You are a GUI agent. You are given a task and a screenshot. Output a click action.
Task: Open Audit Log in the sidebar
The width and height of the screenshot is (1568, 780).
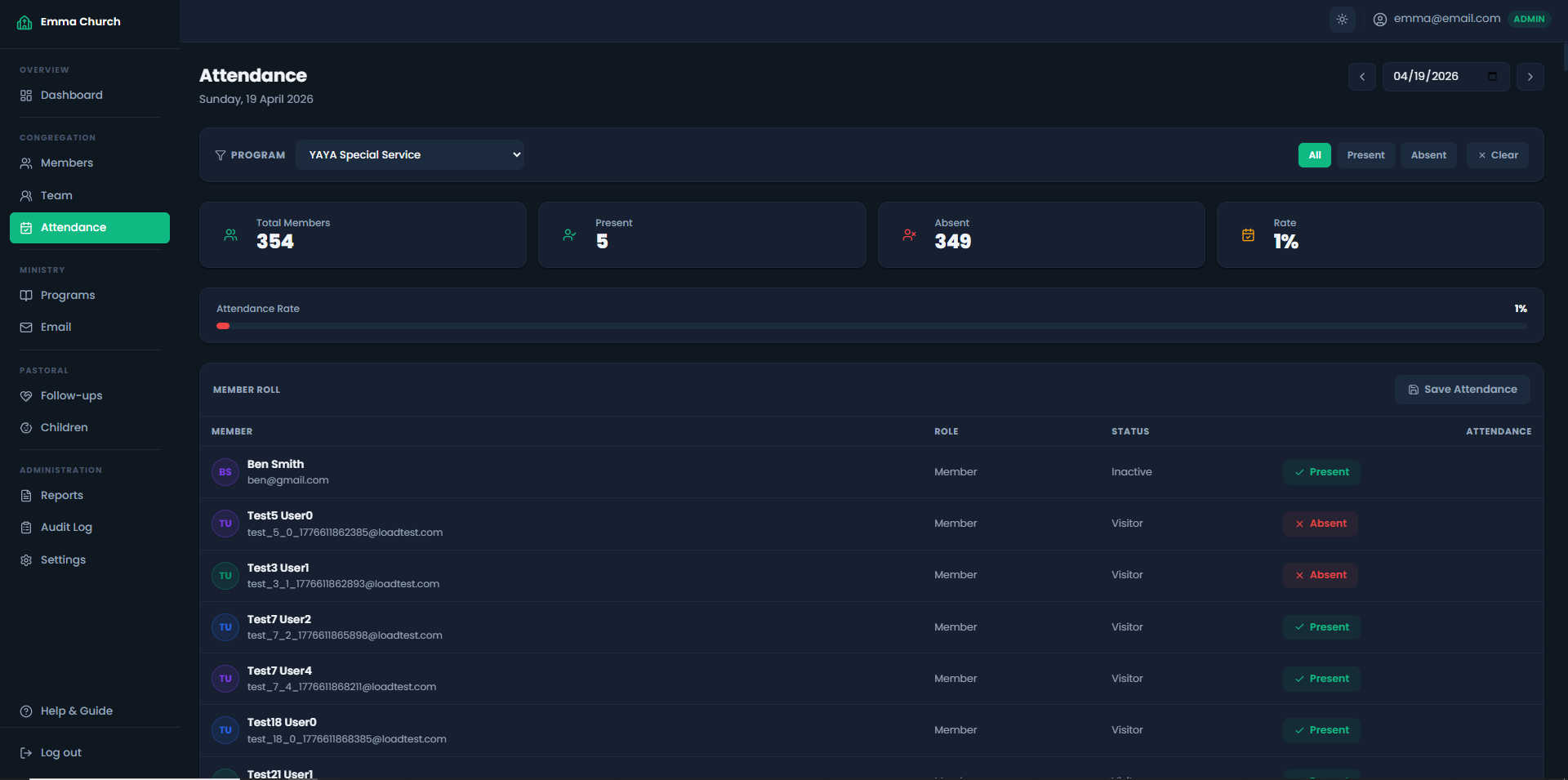(90, 528)
